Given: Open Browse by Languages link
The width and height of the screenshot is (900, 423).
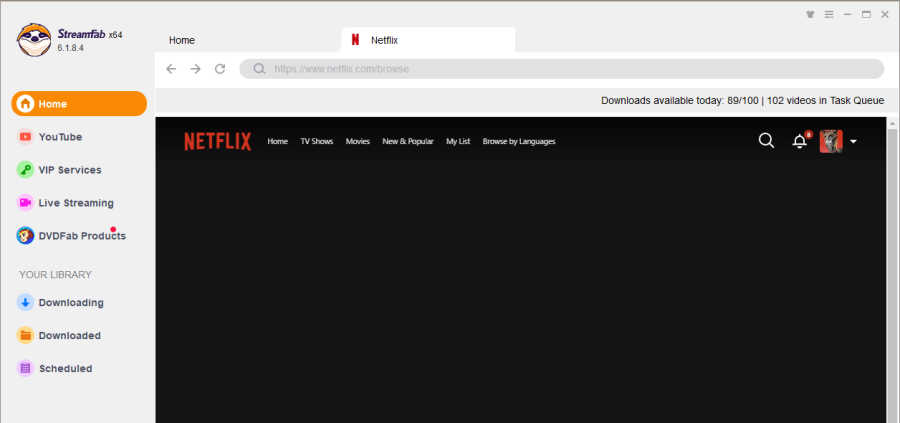Looking at the screenshot, I should (519, 141).
